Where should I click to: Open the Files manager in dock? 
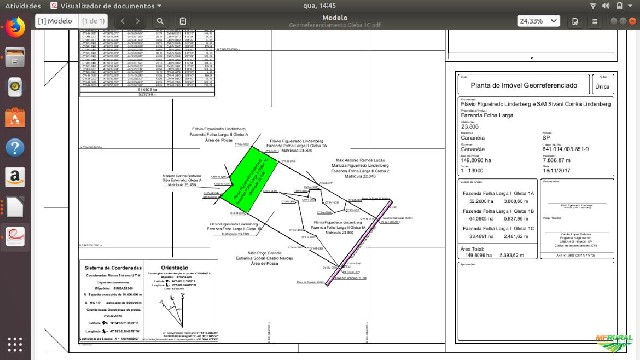click(15, 58)
